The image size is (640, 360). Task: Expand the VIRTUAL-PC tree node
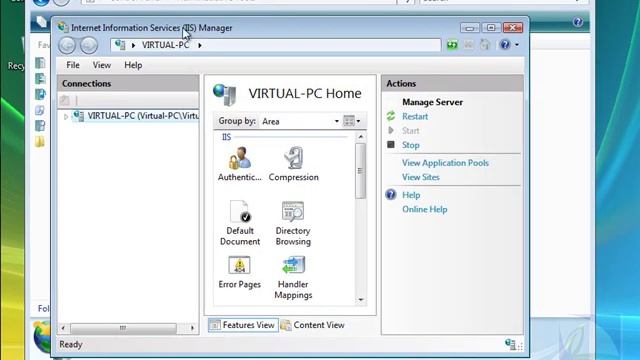click(66, 117)
